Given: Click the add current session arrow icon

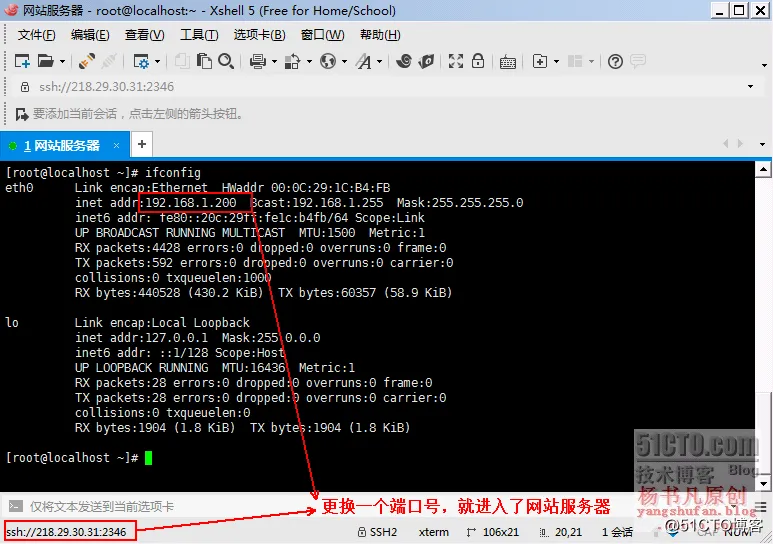Looking at the screenshot, I should (x=22, y=114).
